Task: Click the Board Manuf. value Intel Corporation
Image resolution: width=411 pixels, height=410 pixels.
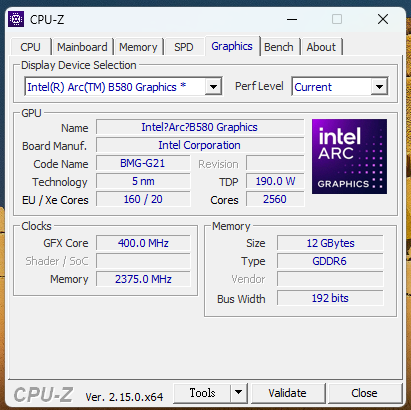Action: pos(200,145)
